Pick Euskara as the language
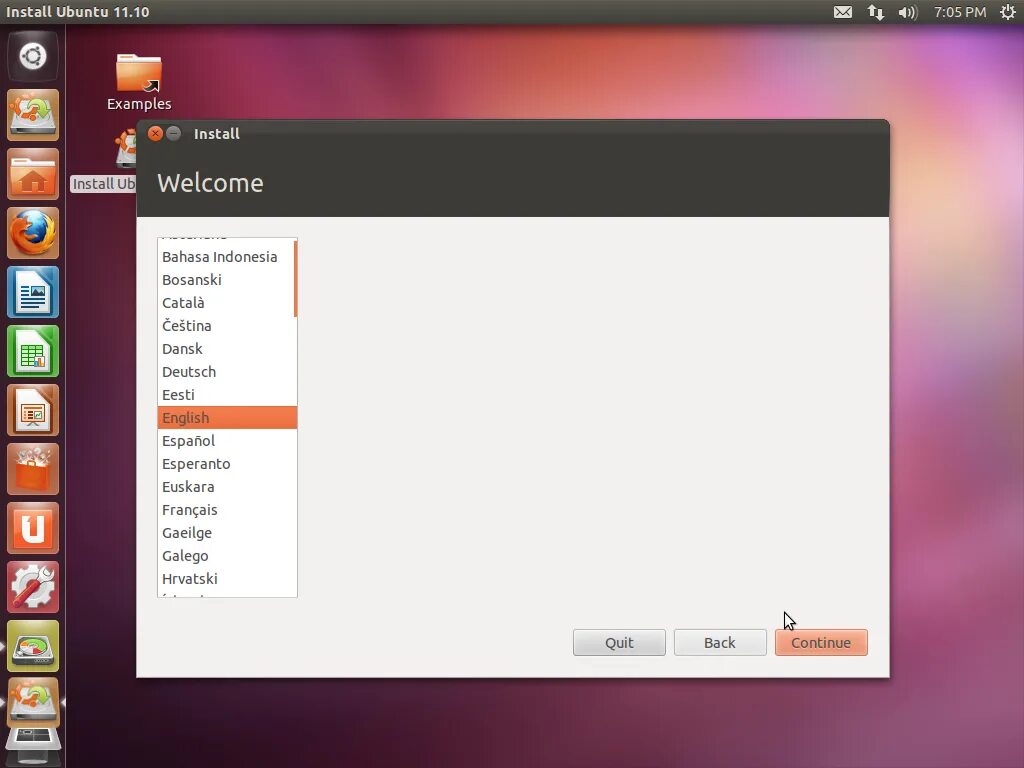 click(227, 487)
